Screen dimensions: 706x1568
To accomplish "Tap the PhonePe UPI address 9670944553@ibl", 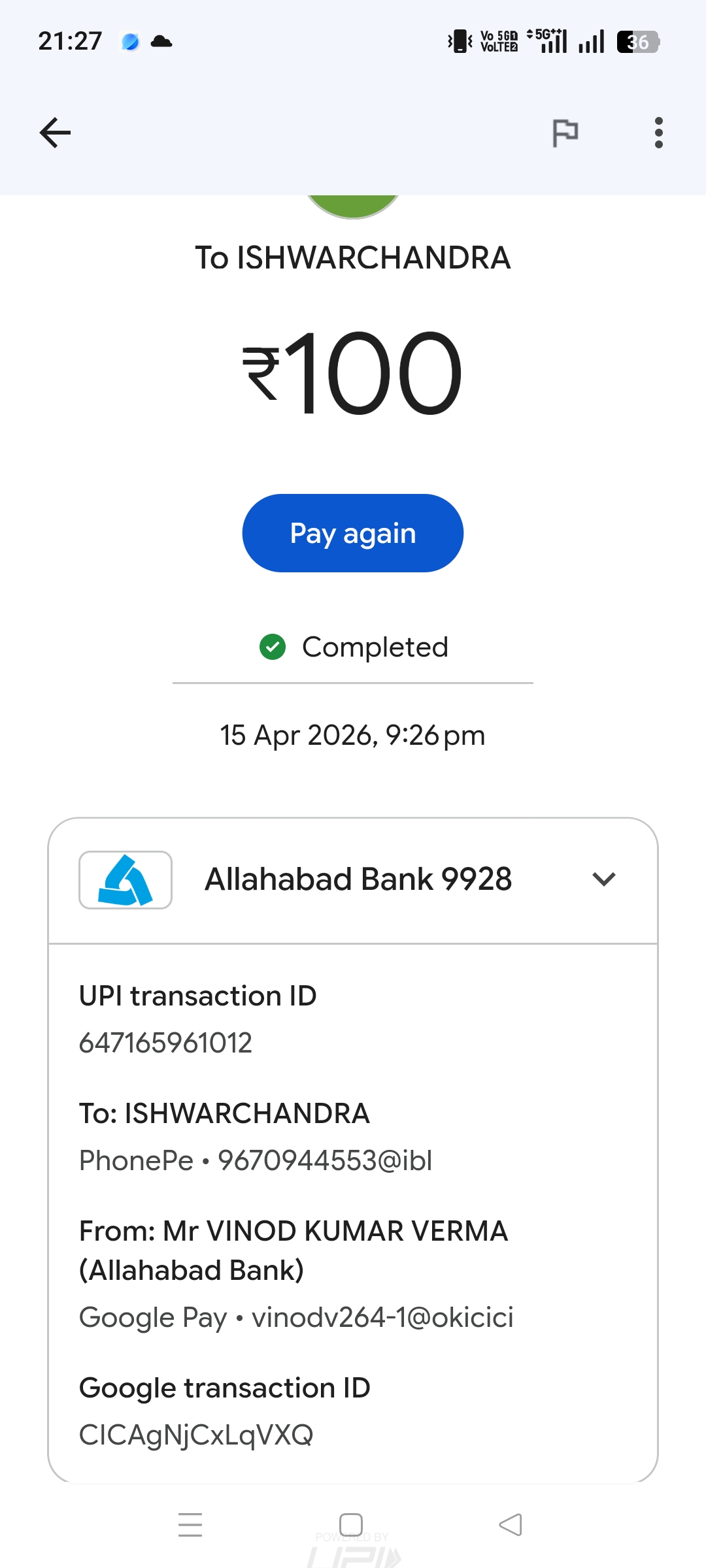I will click(x=325, y=1160).
